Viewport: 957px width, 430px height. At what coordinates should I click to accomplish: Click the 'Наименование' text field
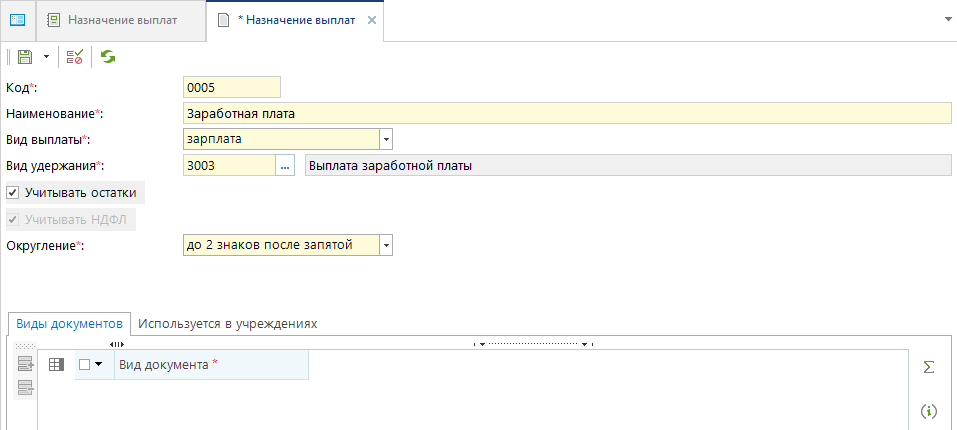point(566,113)
